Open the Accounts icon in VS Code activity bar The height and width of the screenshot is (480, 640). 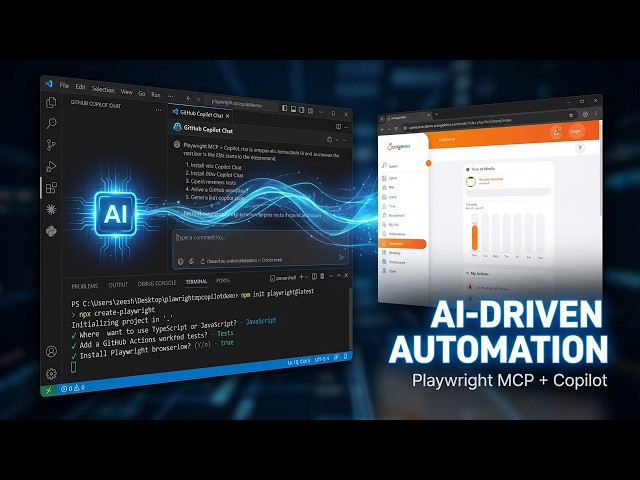point(51,351)
